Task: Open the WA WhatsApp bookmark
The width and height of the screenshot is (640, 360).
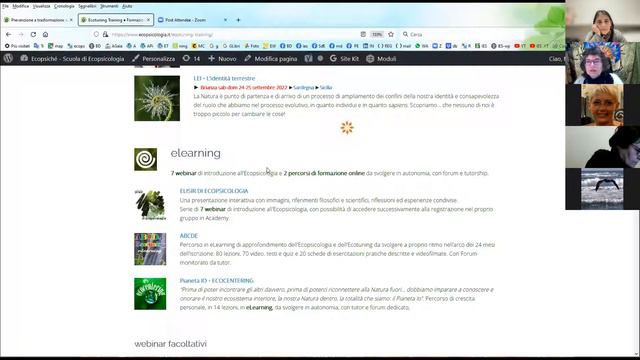Action: 422,46
